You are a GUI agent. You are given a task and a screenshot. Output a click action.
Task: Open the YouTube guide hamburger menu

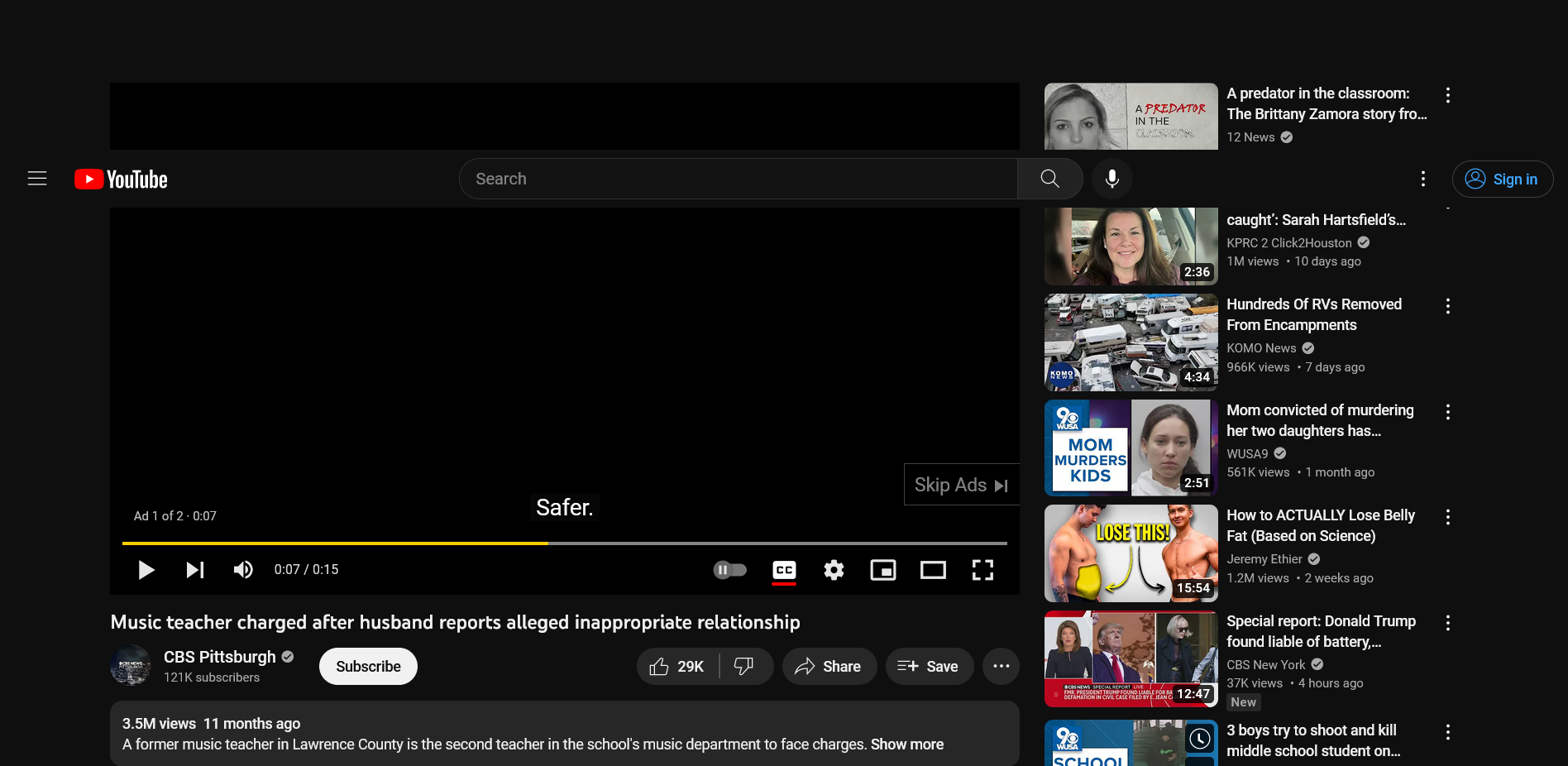tap(37, 179)
